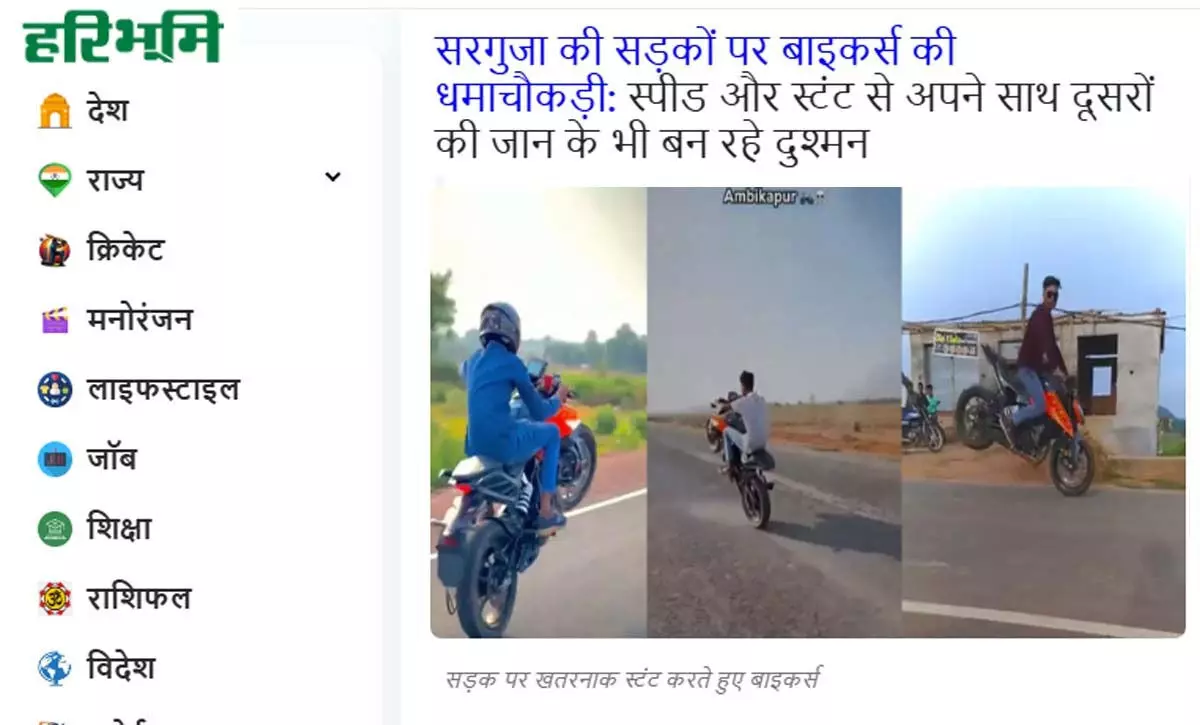This screenshot has width=1200, height=725.
Task: Click the cricket icon beside क्रिकेट
Action: point(55,249)
